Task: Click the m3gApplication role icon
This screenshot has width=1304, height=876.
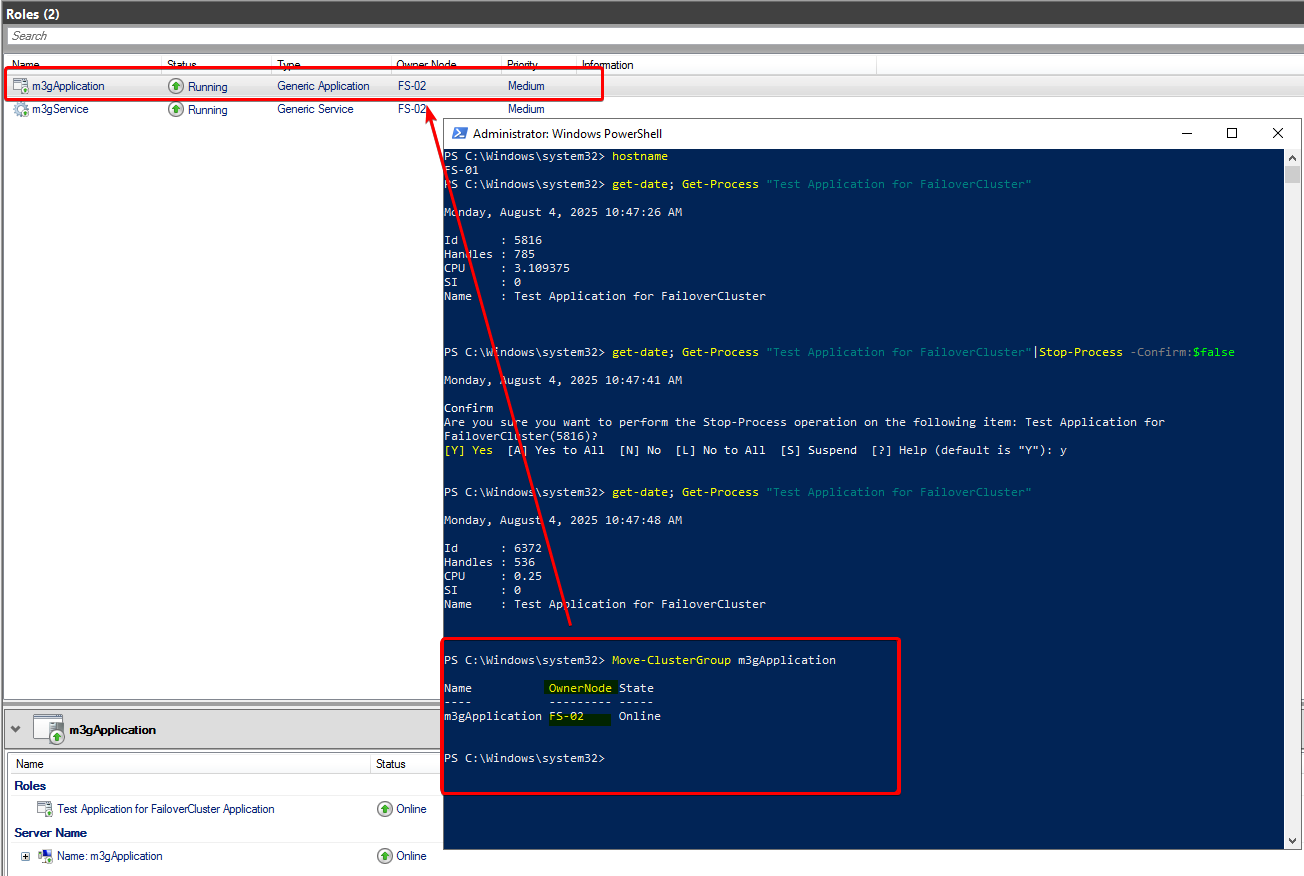Action: 20,86
